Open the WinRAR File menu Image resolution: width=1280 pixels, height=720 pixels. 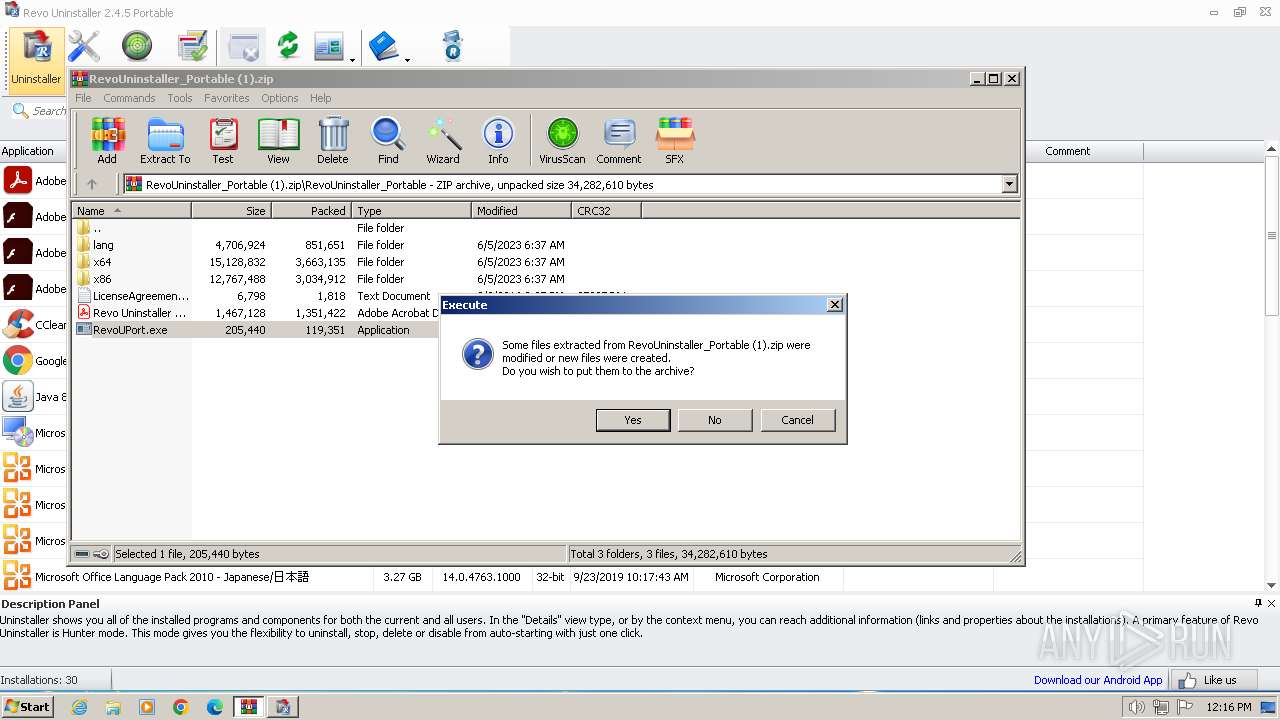point(83,98)
